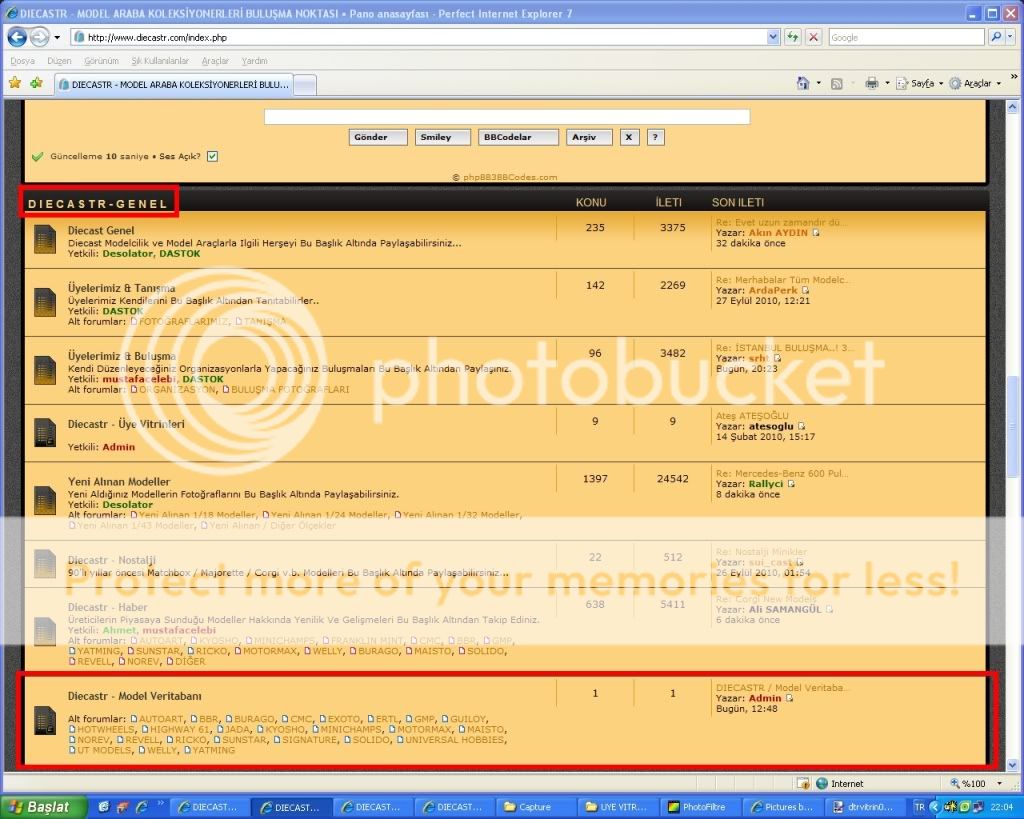Click the Diecast Genel forum folder icon
The height and width of the screenshot is (819, 1024).
[x=44, y=239]
